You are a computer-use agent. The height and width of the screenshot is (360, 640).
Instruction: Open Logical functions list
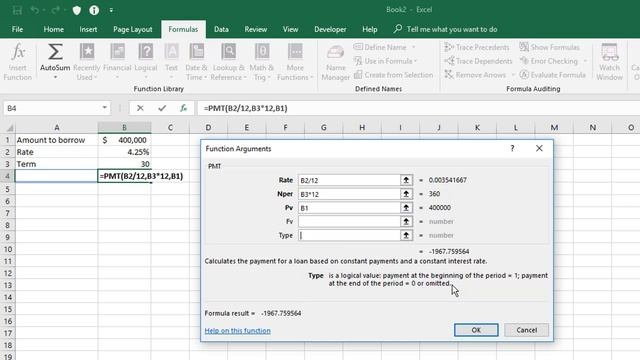click(146, 62)
